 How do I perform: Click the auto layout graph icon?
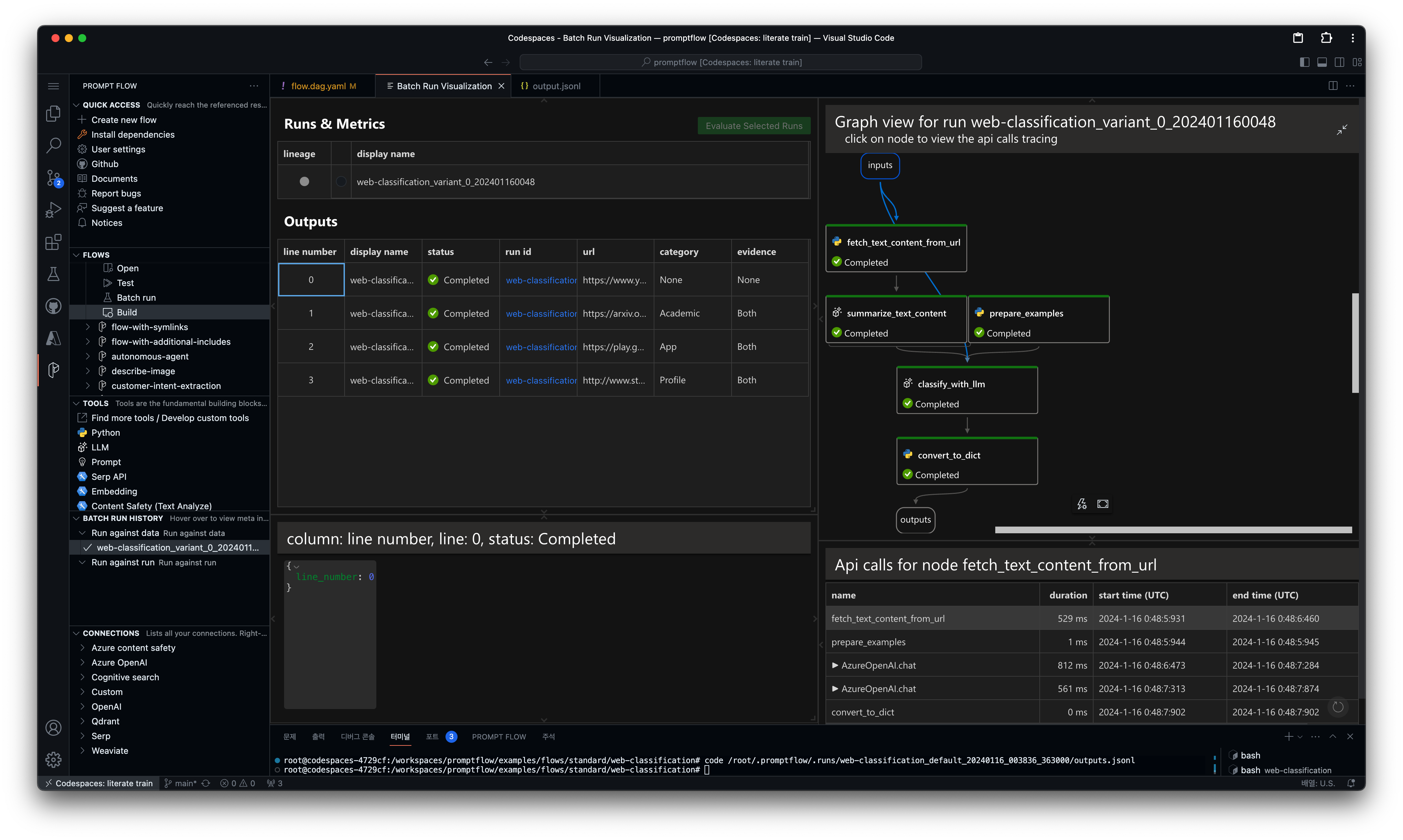click(x=1082, y=504)
